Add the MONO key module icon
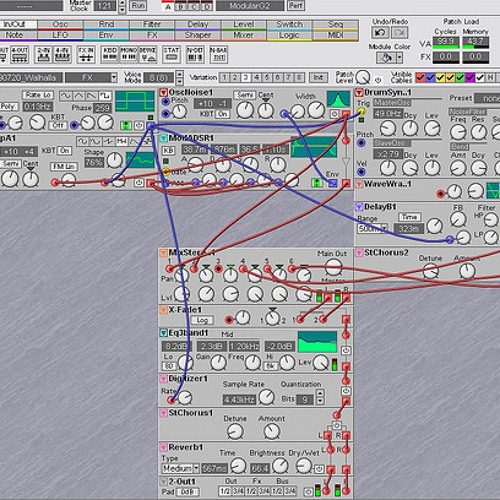 click(x=128, y=55)
